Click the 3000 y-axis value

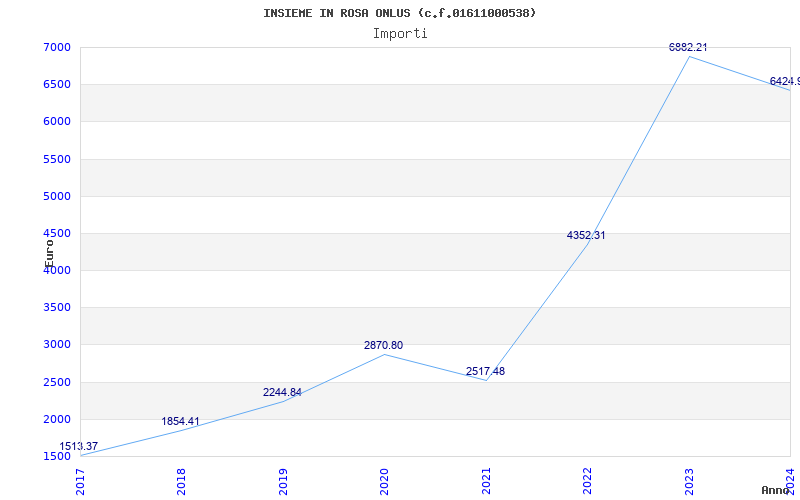(57, 344)
